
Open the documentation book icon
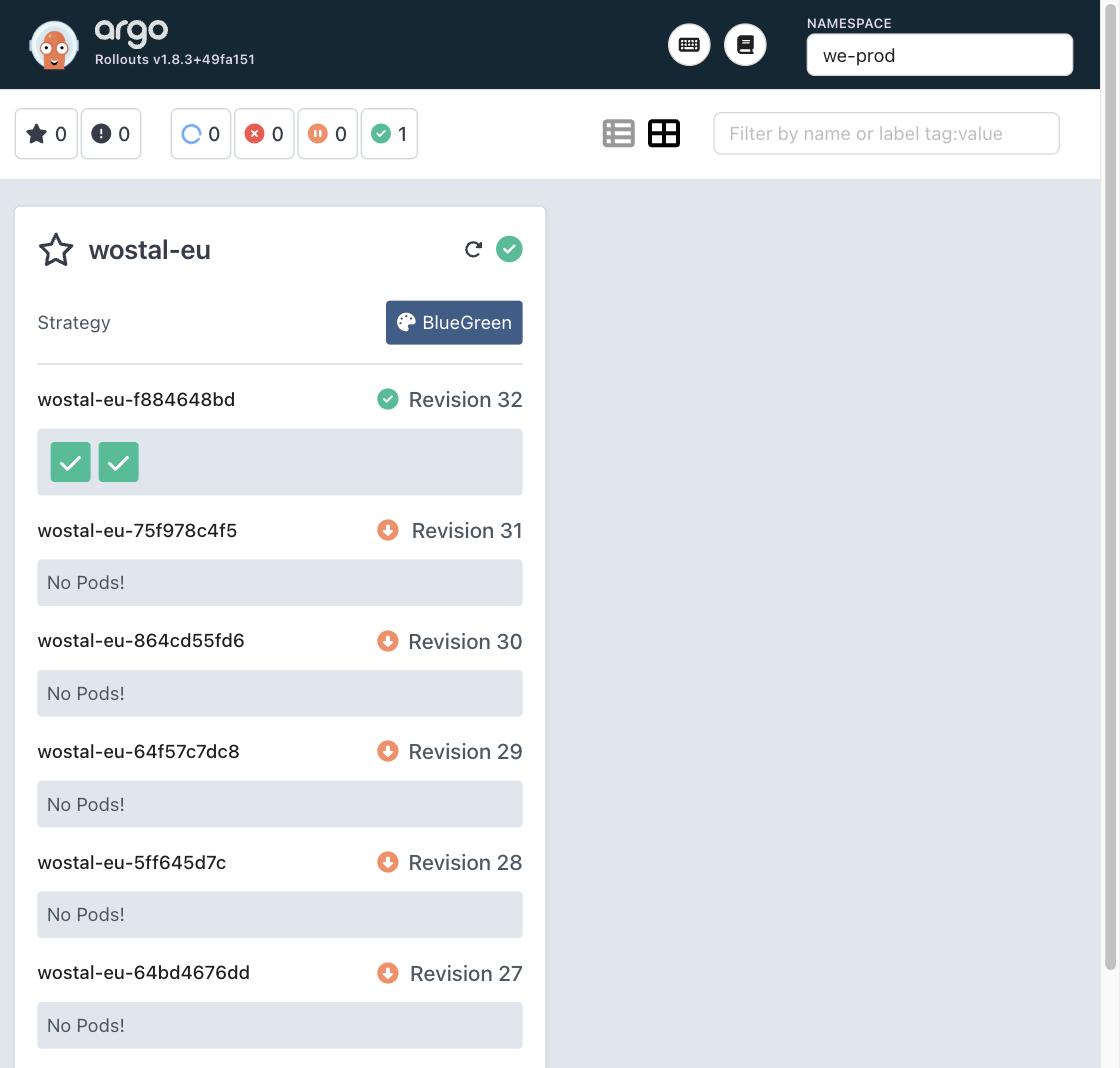click(x=745, y=45)
